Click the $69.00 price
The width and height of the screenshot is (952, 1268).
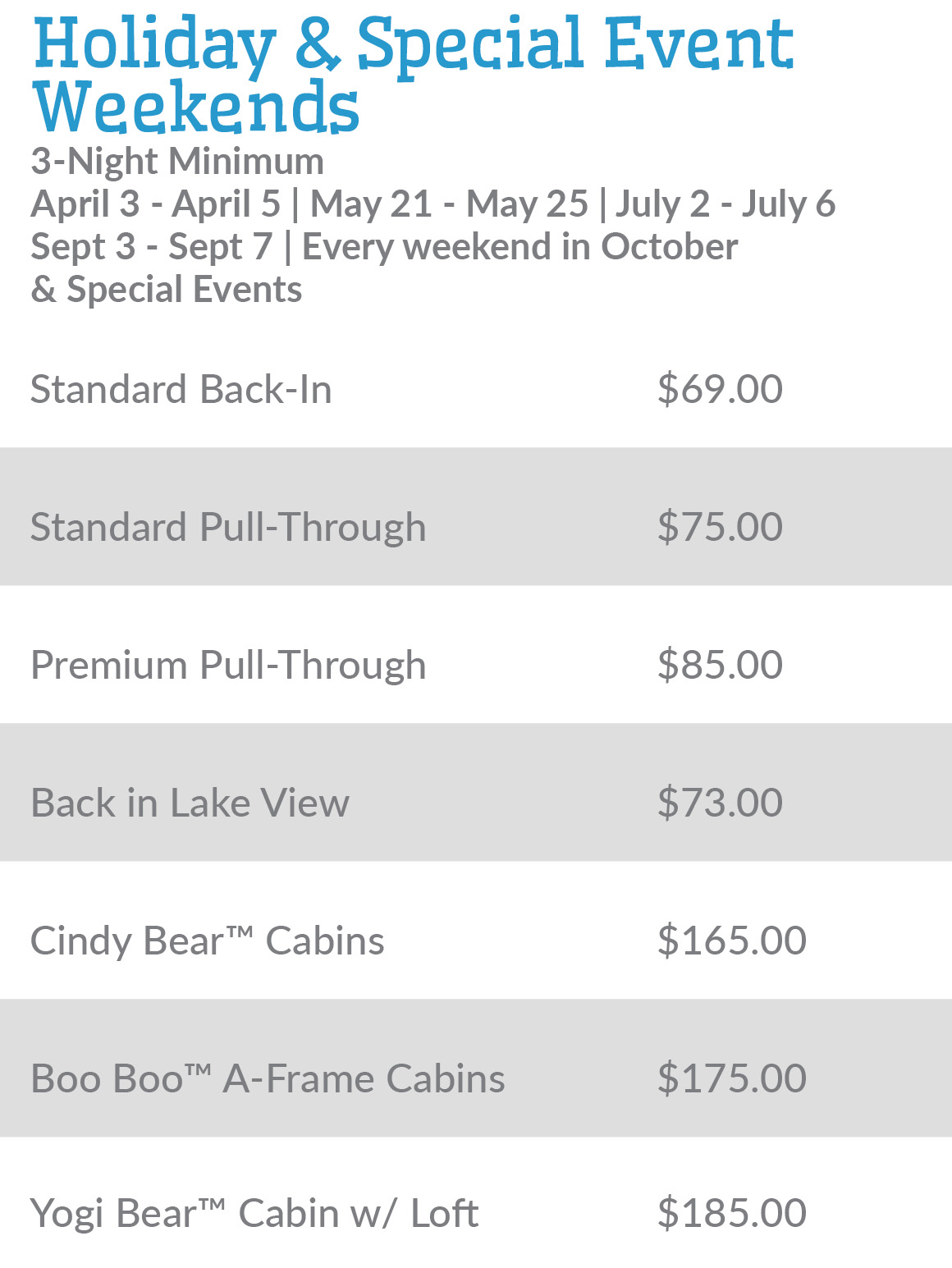(x=720, y=389)
